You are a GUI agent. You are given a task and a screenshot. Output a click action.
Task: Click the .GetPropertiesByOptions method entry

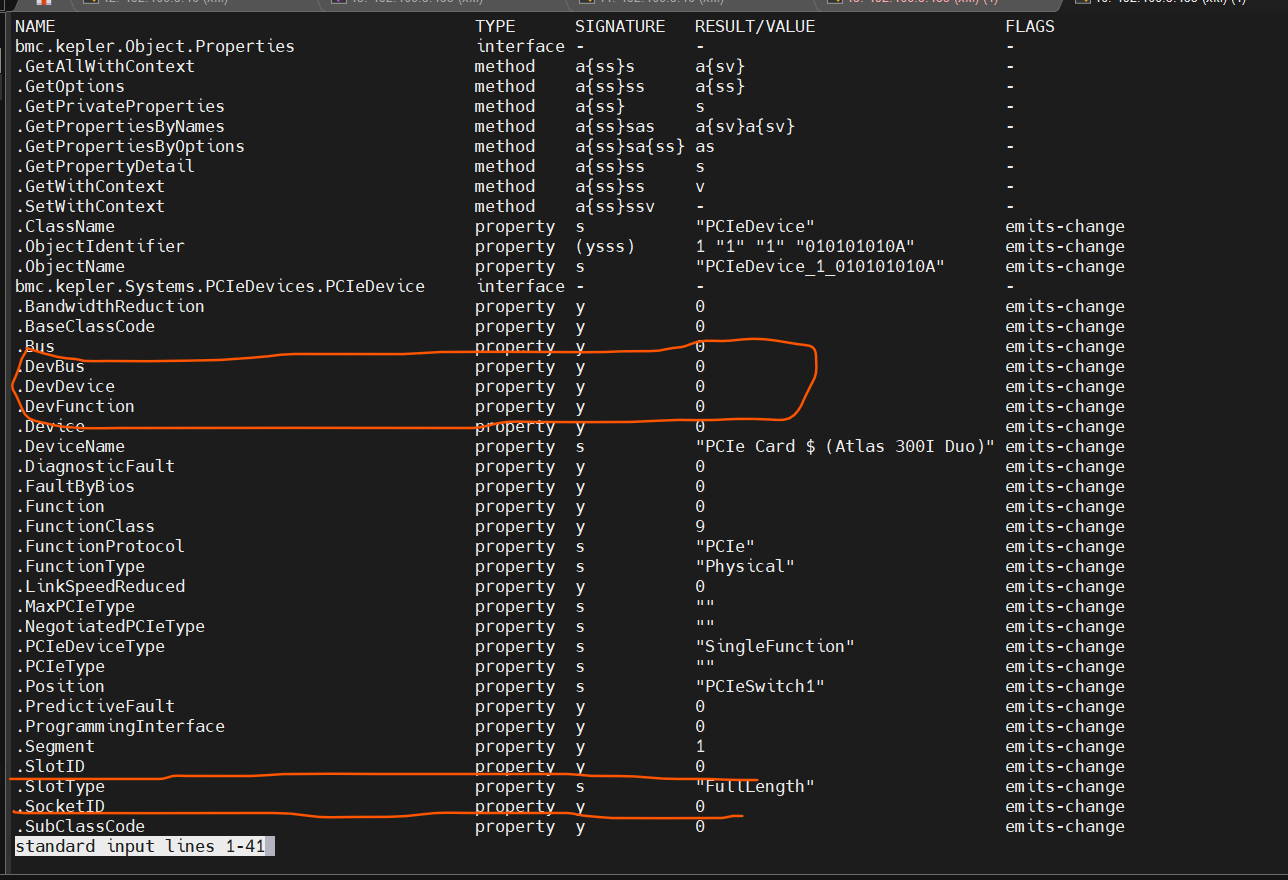130,147
